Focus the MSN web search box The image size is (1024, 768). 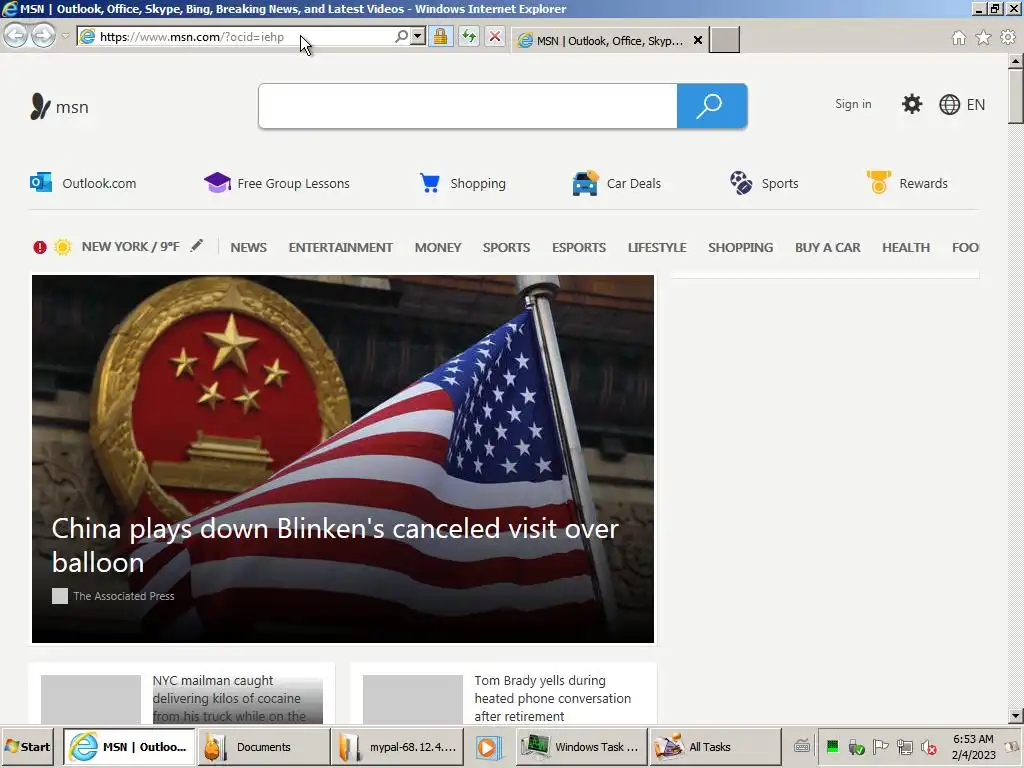468,106
